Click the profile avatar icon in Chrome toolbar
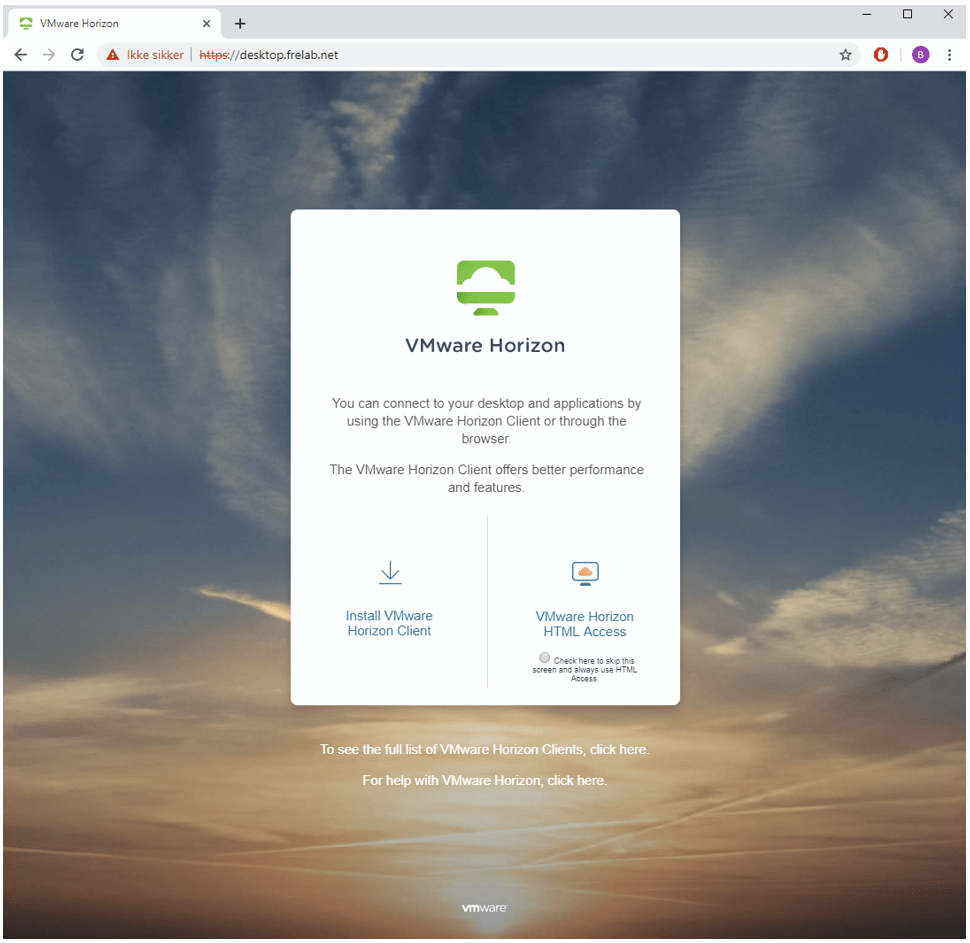 920,54
